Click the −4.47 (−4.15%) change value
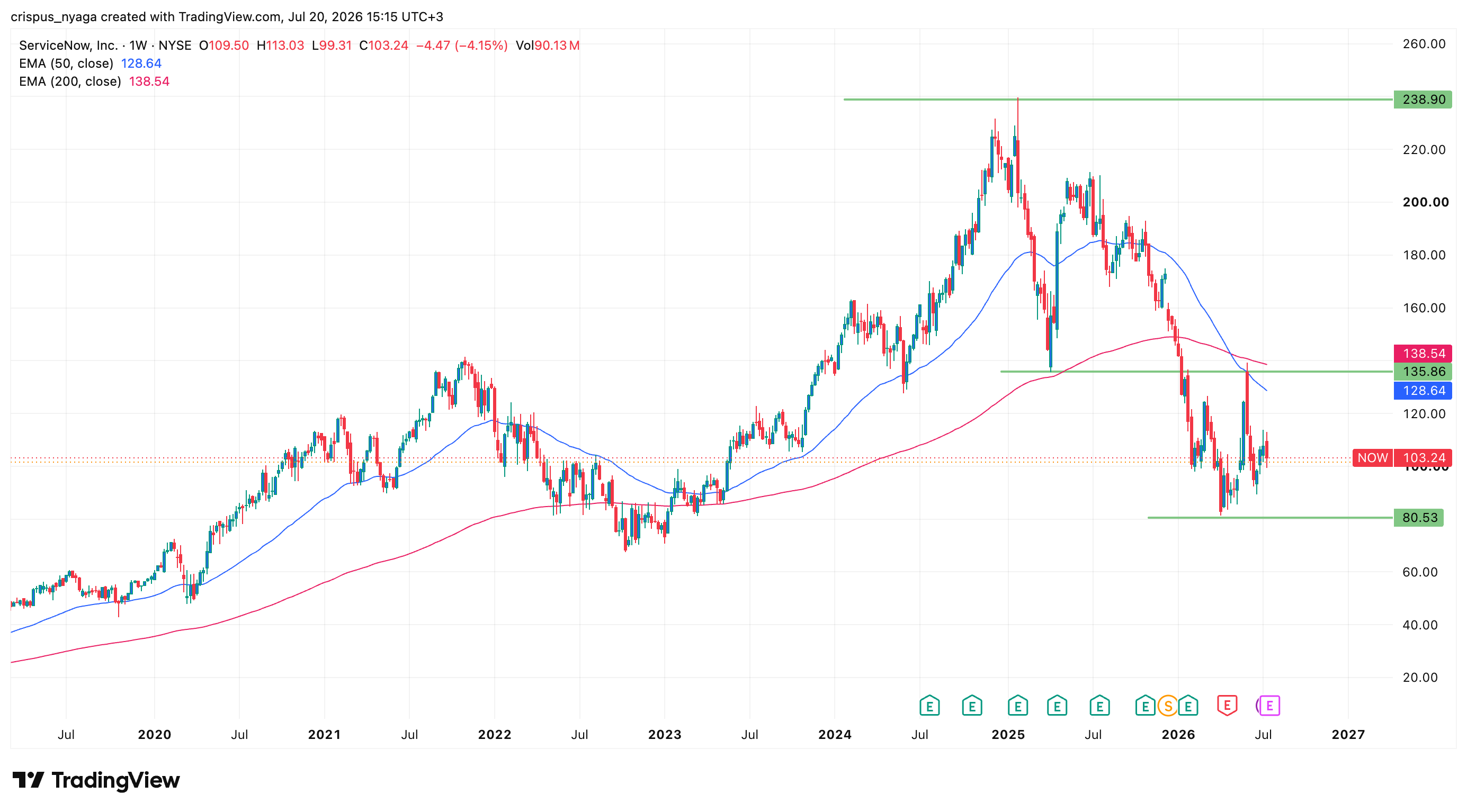The height and width of the screenshot is (812, 1467). click(x=462, y=45)
